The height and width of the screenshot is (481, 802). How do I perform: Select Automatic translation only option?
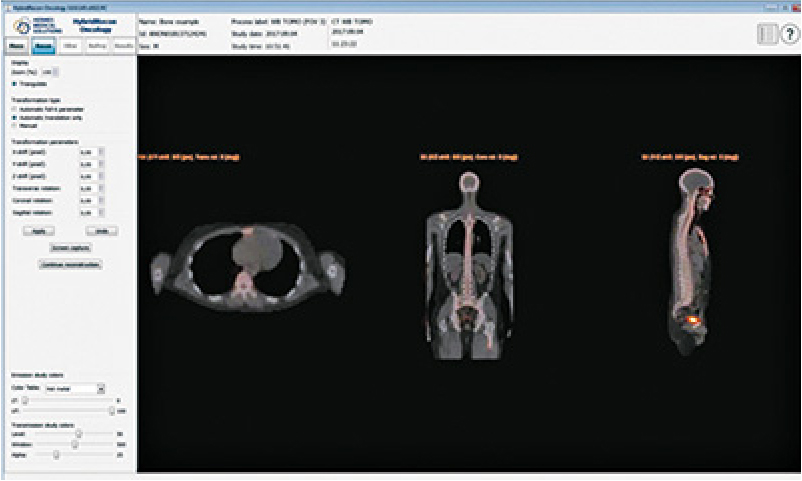(x=14, y=118)
